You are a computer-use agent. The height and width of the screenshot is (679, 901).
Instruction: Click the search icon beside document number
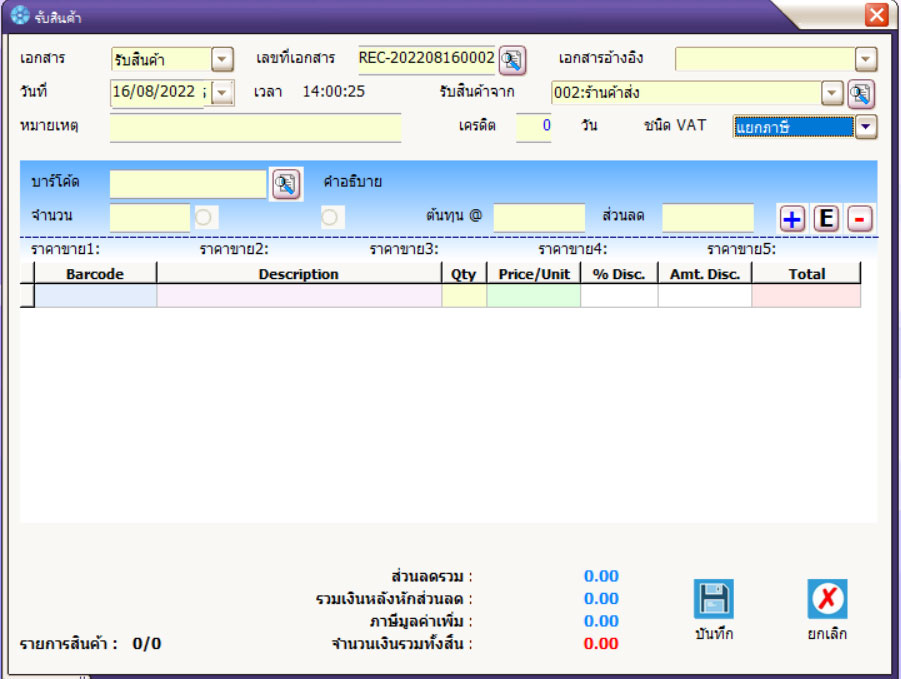click(512, 60)
